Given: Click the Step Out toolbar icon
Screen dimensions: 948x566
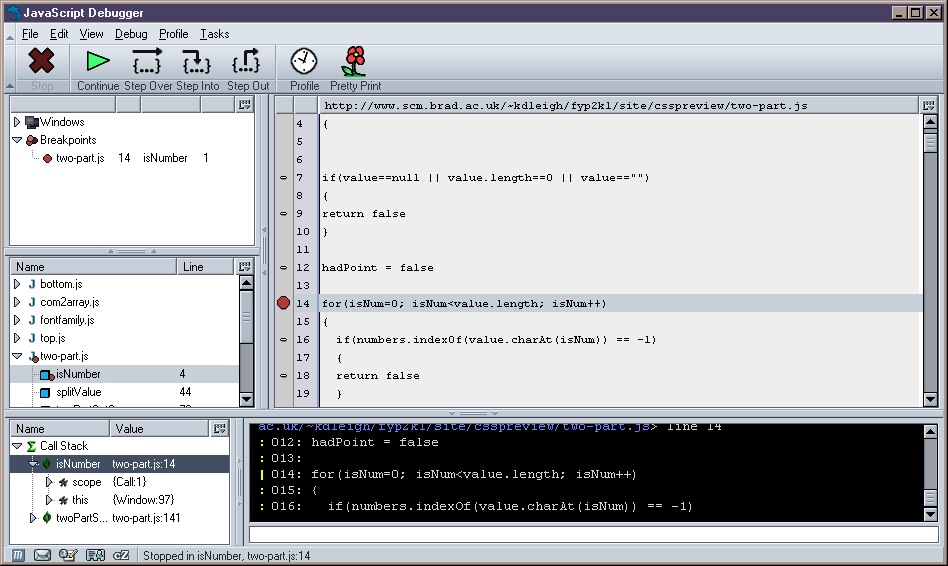Looking at the screenshot, I should click(247, 68).
